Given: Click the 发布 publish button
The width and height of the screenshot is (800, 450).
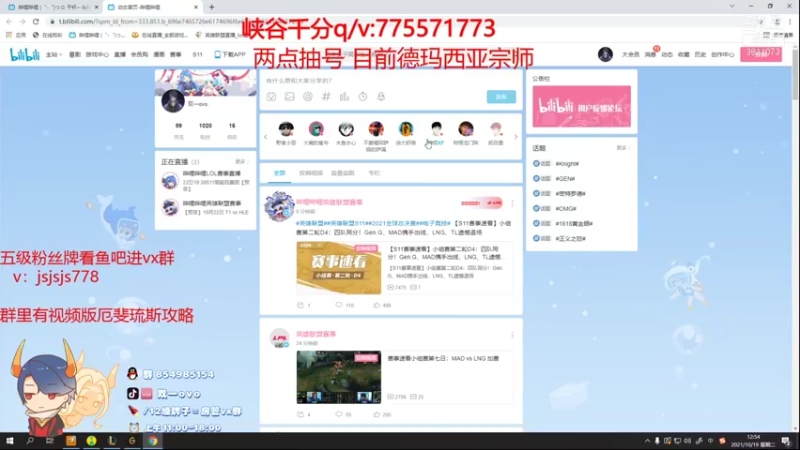Looking at the screenshot, I should pyautogui.click(x=501, y=97).
